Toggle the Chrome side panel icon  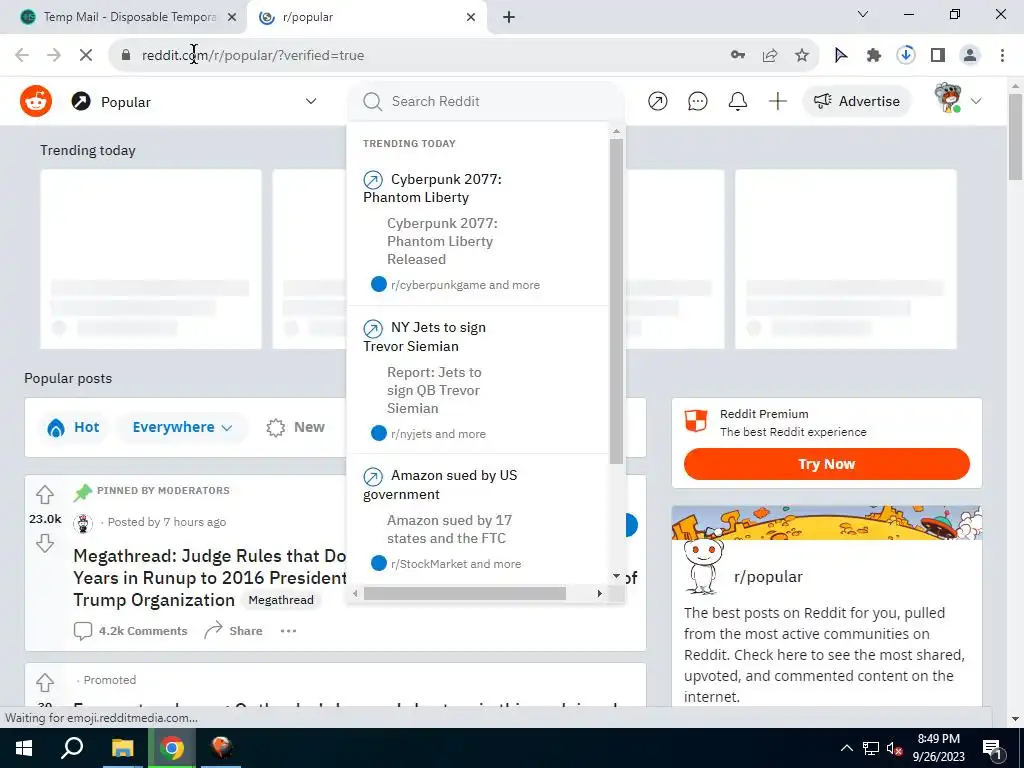point(938,55)
